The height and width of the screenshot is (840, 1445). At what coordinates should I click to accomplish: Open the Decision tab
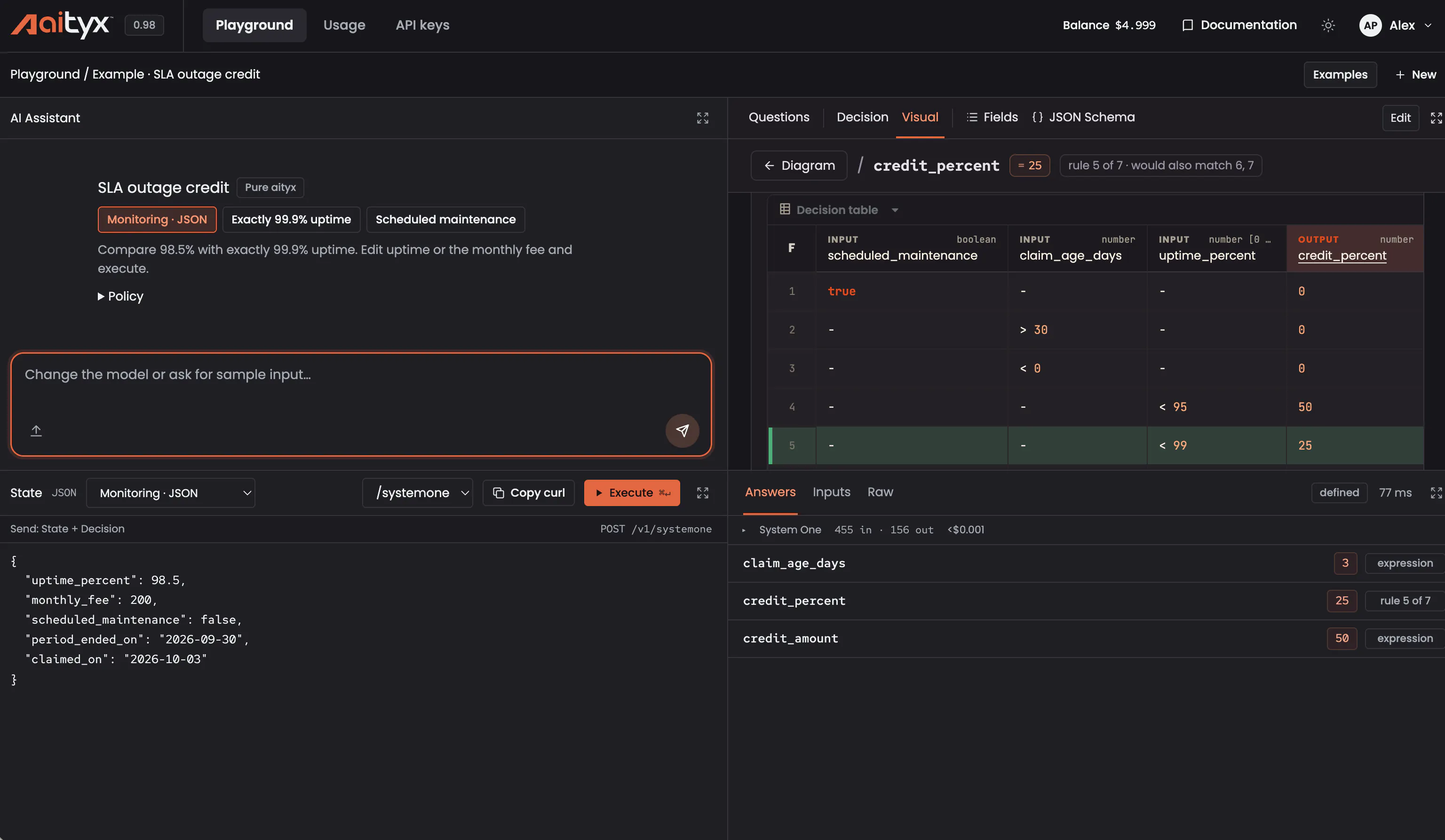862,117
